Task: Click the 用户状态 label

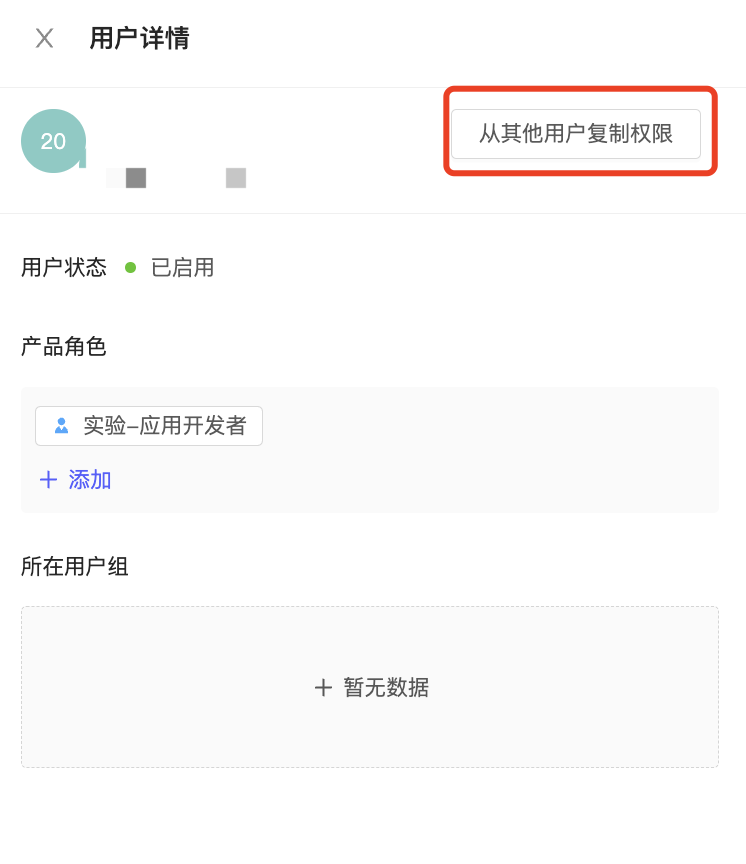Action: click(x=64, y=268)
